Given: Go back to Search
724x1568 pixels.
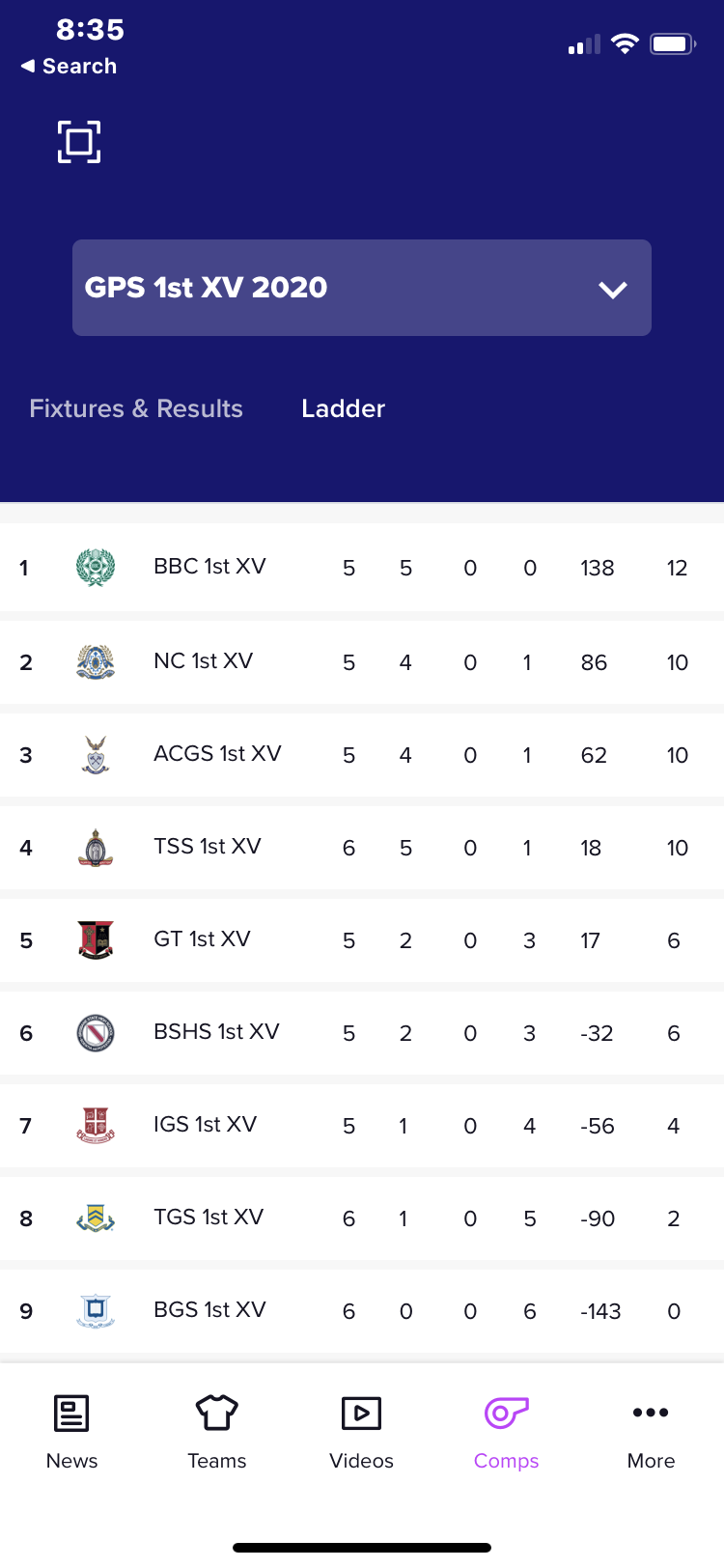Looking at the screenshot, I should point(69,67).
